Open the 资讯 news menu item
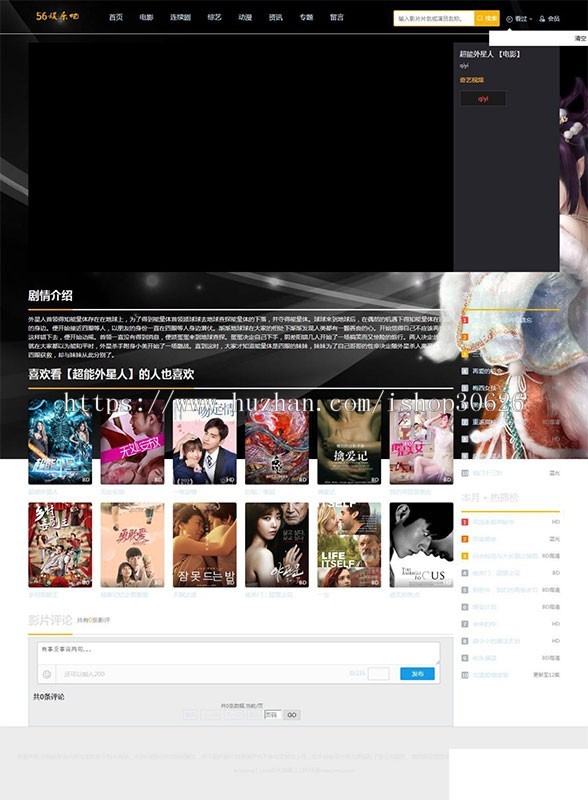Screen dimensions: 588x800 point(276,17)
